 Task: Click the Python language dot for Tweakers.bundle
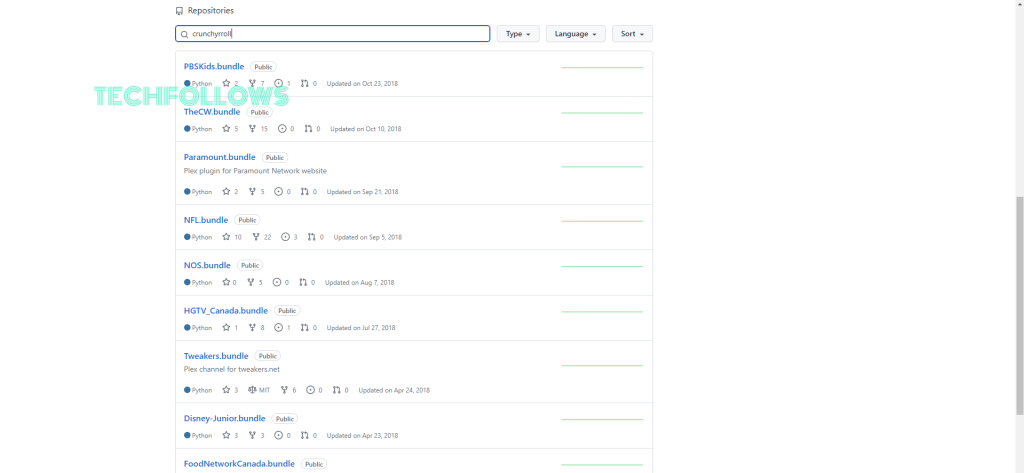point(187,390)
